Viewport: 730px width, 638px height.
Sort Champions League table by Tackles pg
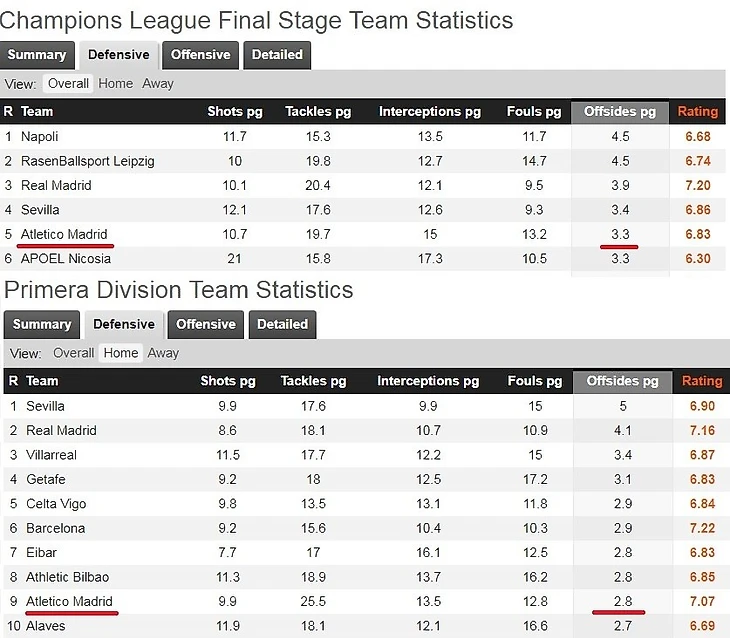316,112
